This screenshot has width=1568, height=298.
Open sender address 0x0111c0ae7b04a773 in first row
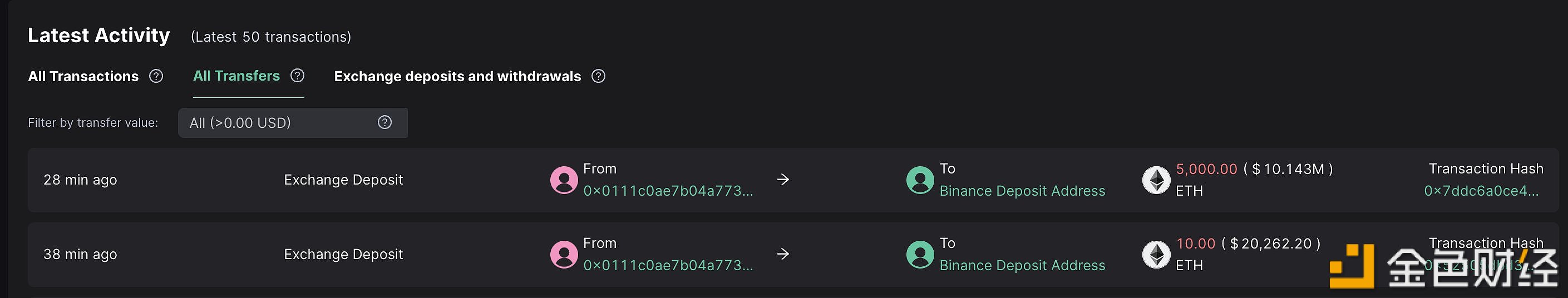click(668, 191)
